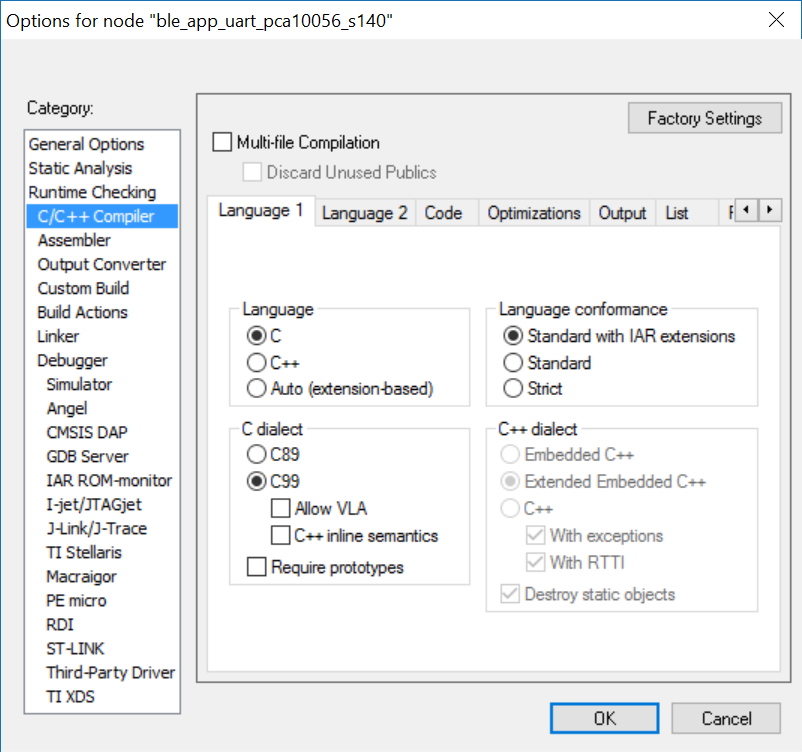The image size is (802, 752).
Task: Select Simulator in category list
Action: [x=102, y=385]
